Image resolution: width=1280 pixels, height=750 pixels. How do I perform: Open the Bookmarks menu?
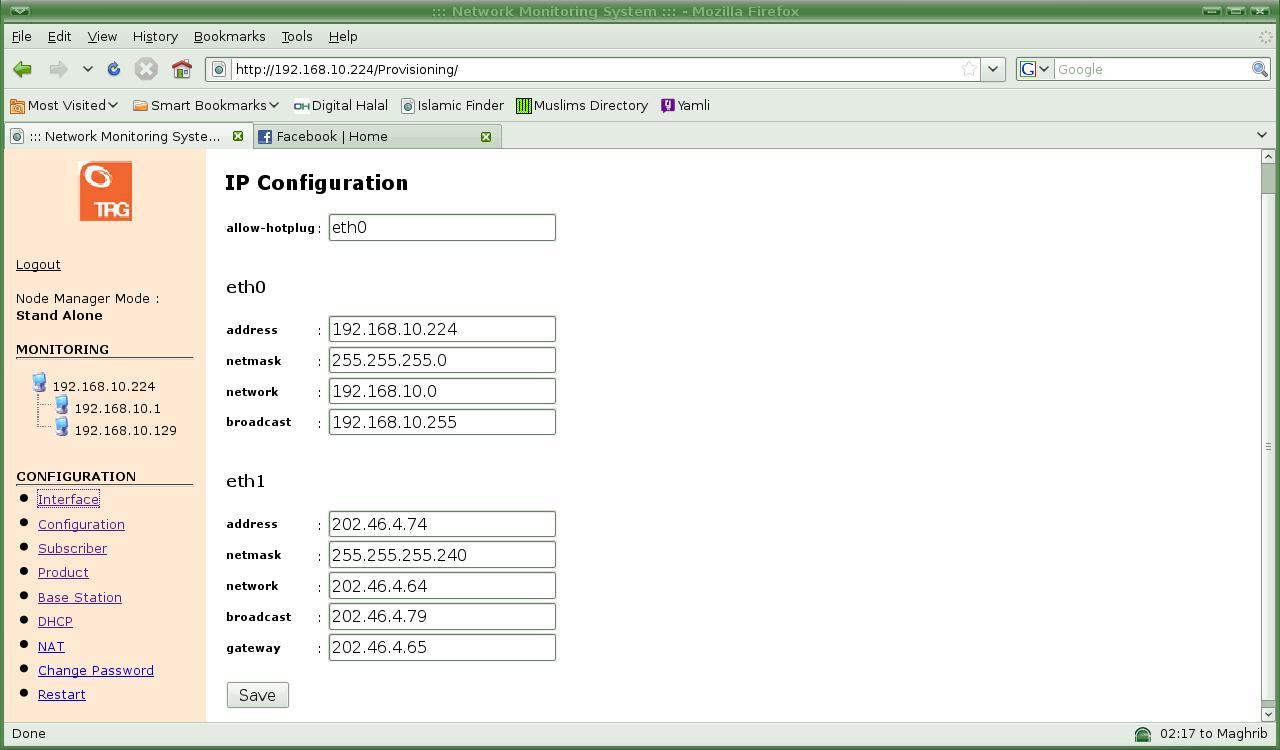click(229, 36)
